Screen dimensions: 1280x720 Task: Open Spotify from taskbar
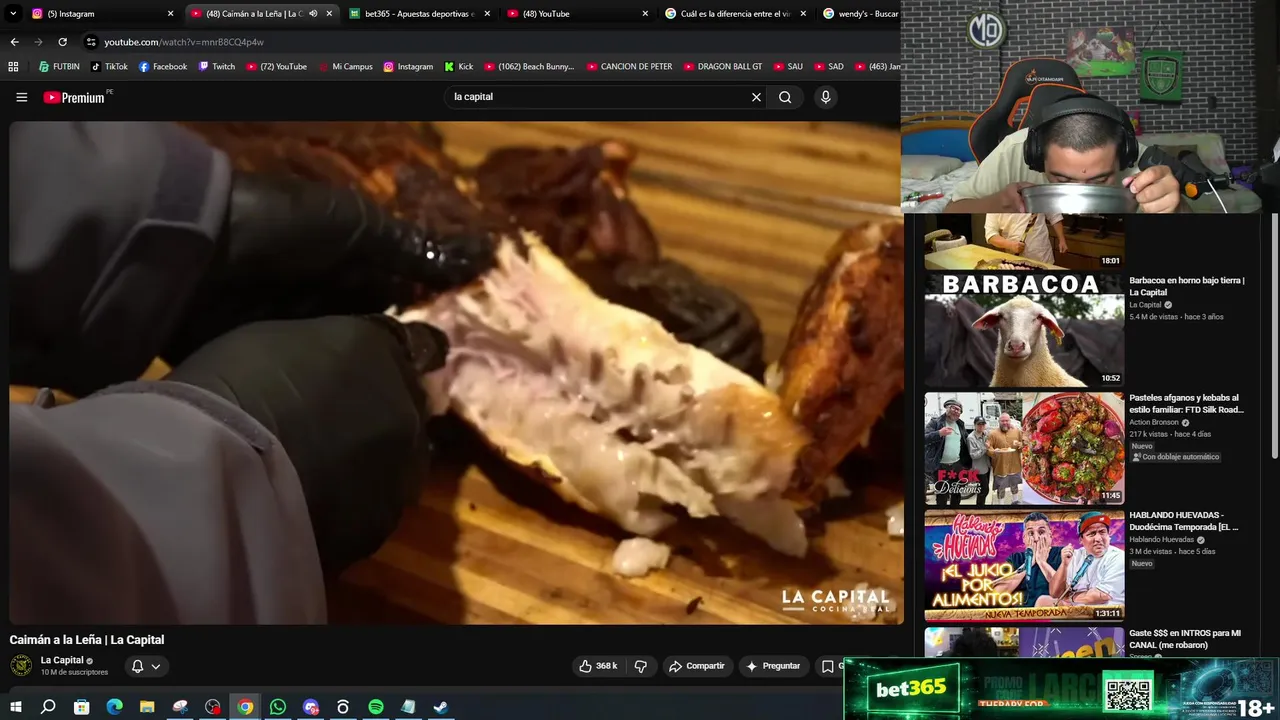pyautogui.click(x=376, y=707)
